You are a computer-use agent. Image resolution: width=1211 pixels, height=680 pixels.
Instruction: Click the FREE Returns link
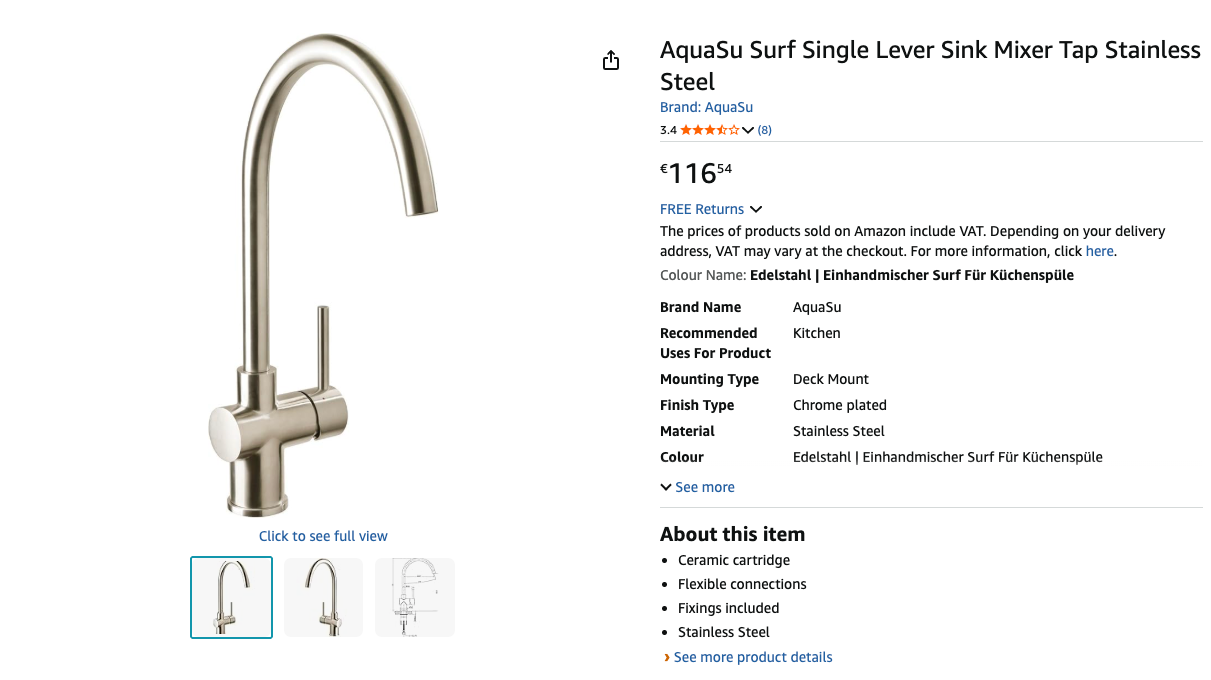702,209
